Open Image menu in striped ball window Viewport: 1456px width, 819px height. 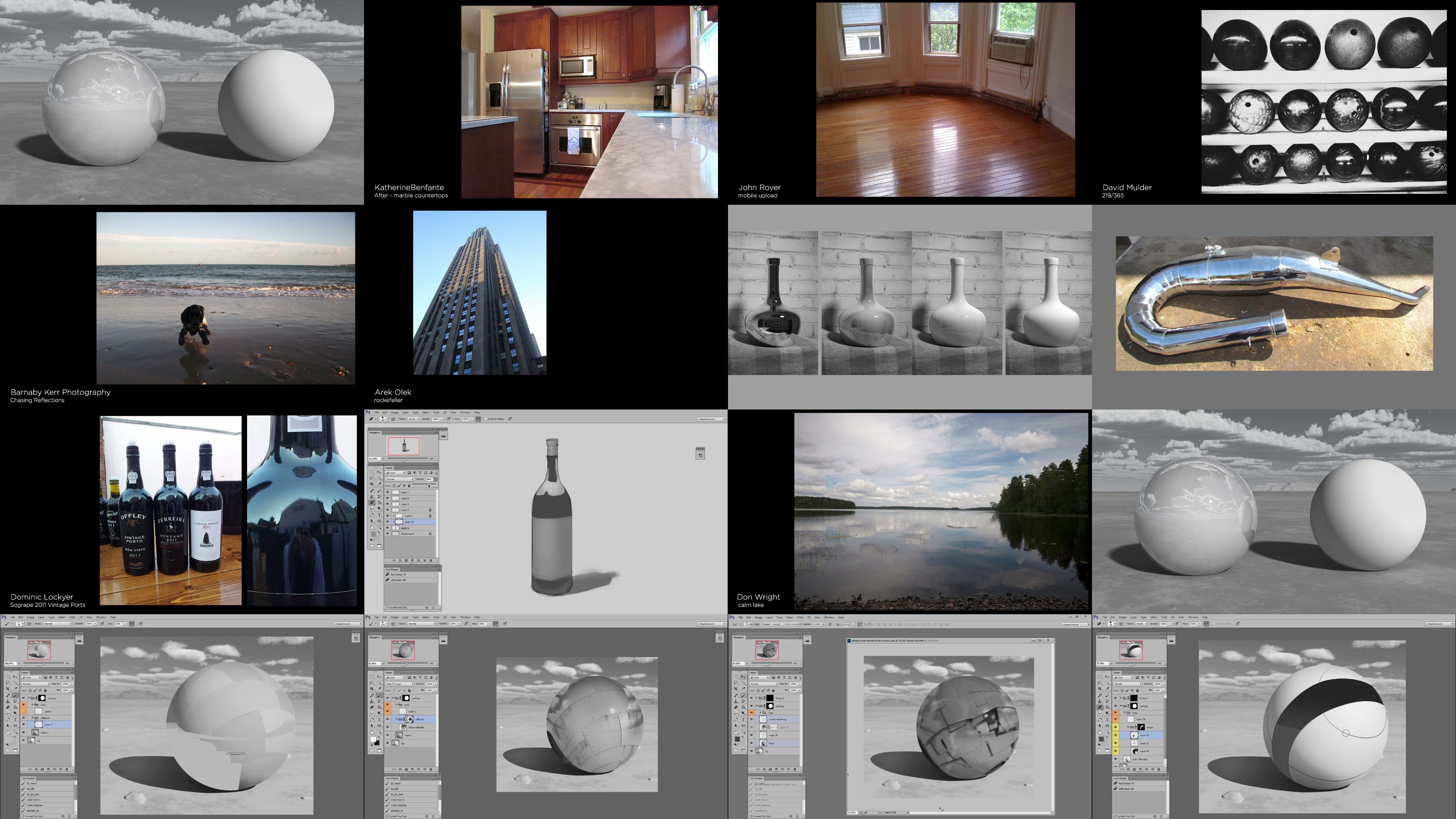point(1122,617)
